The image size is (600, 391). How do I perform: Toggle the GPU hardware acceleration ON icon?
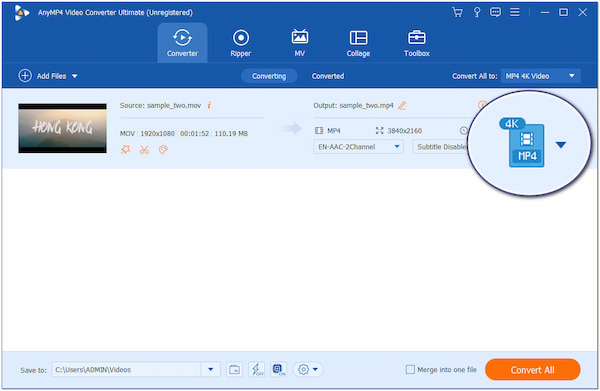[x=279, y=370]
